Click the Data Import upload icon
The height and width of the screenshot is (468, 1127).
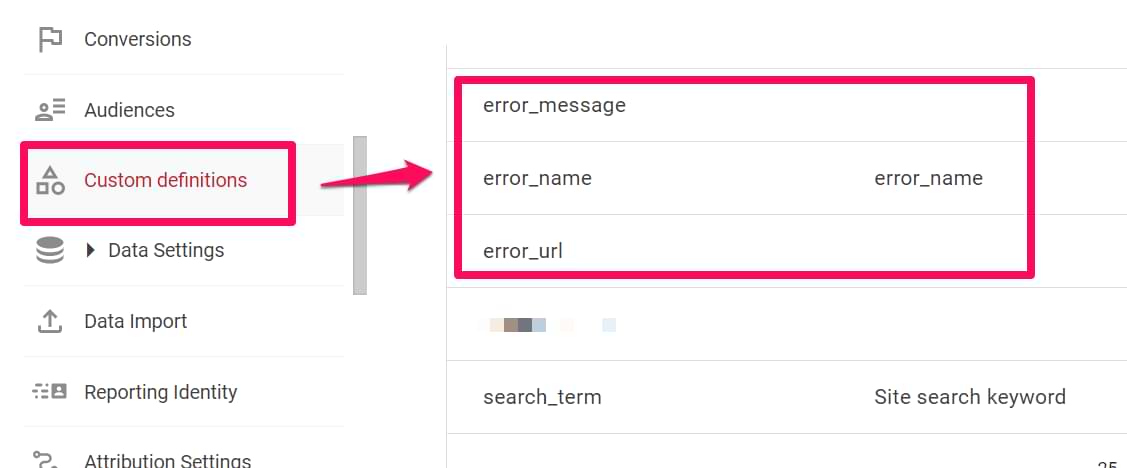point(49,321)
